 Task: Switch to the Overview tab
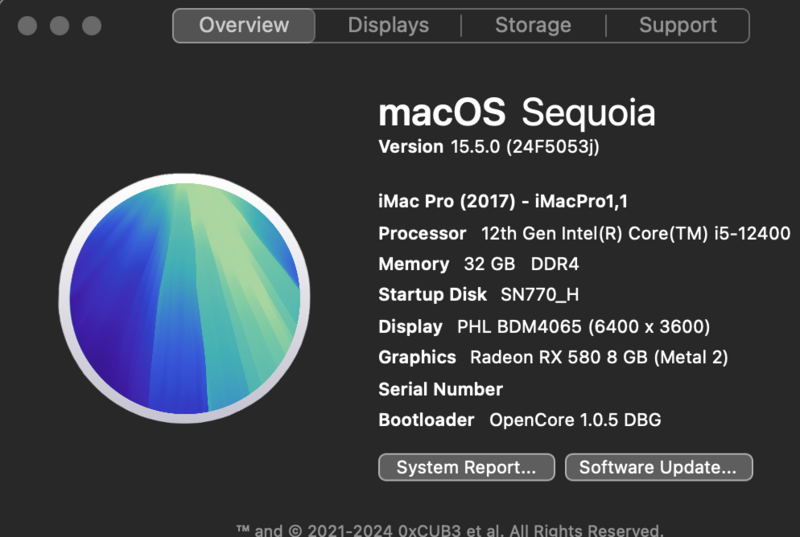[244, 25]
